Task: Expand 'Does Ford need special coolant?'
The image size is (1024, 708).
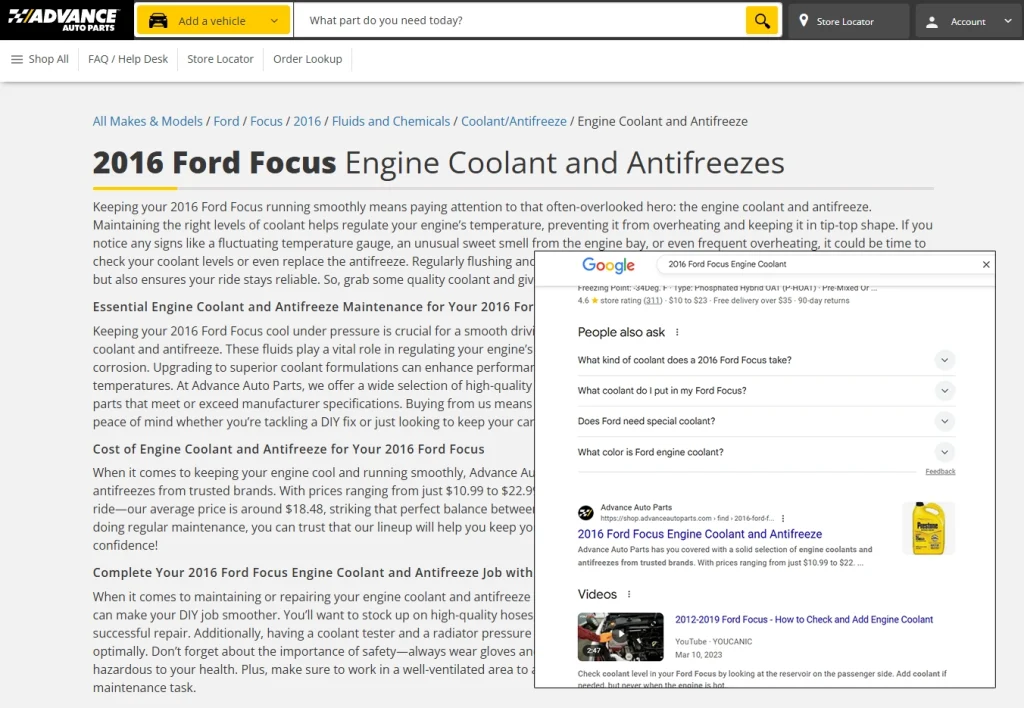Action: [x=766, y=421]
